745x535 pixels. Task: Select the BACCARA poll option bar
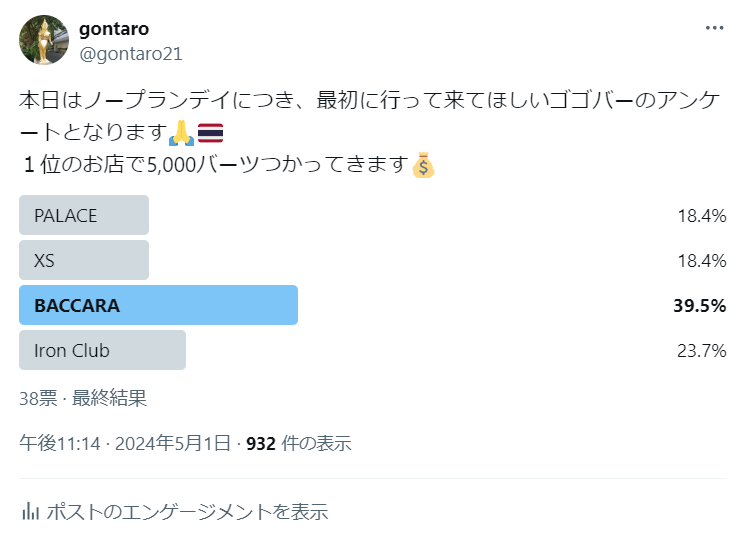(x=158, y=305)
